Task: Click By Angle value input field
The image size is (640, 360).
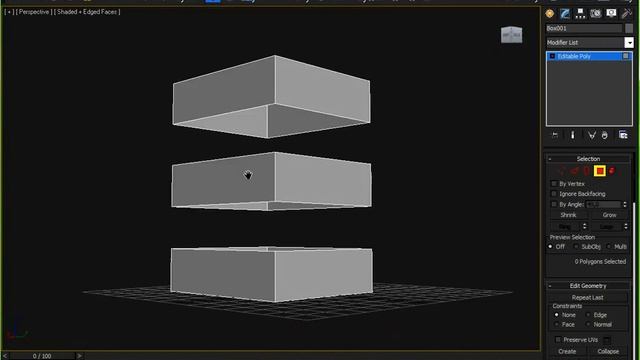Action: [x=603, y=204]
